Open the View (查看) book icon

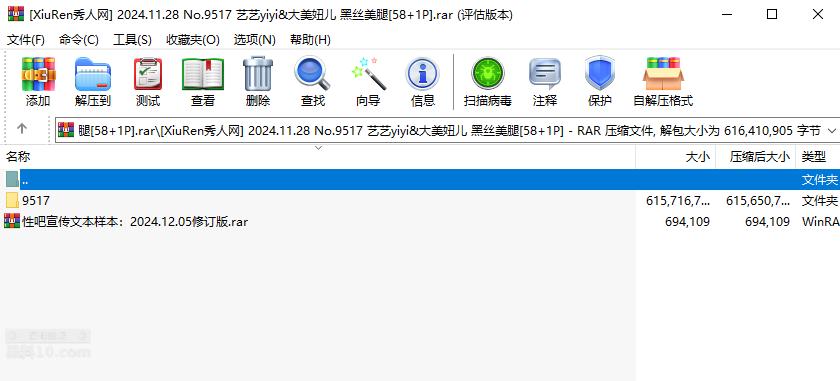point(203,81)
